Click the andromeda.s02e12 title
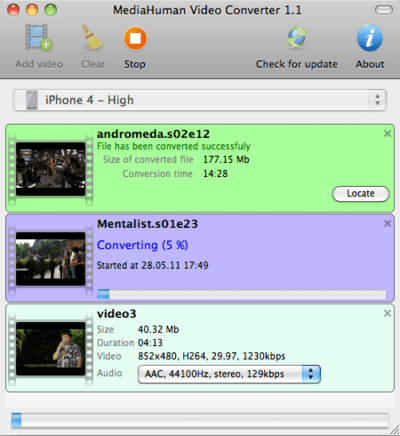Screen dimensions: 400x436 (153, 134)
